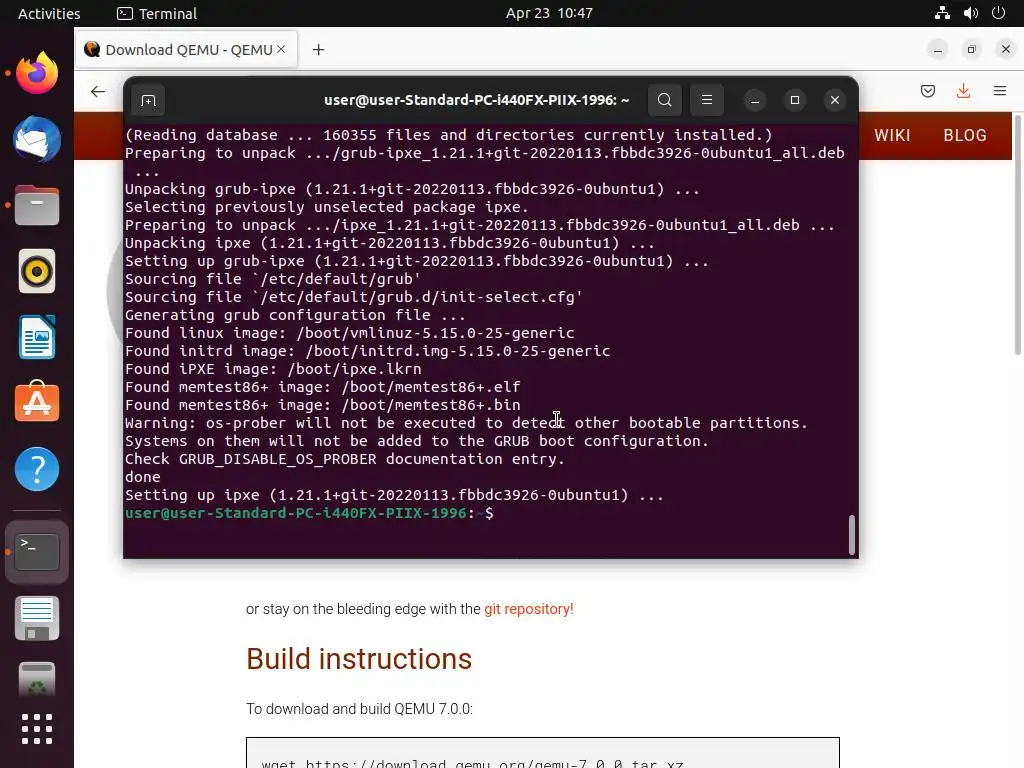Viewport: 1024px width, 768px height.
Task: Open Firefox application menu
Action: coord(1000,91)
